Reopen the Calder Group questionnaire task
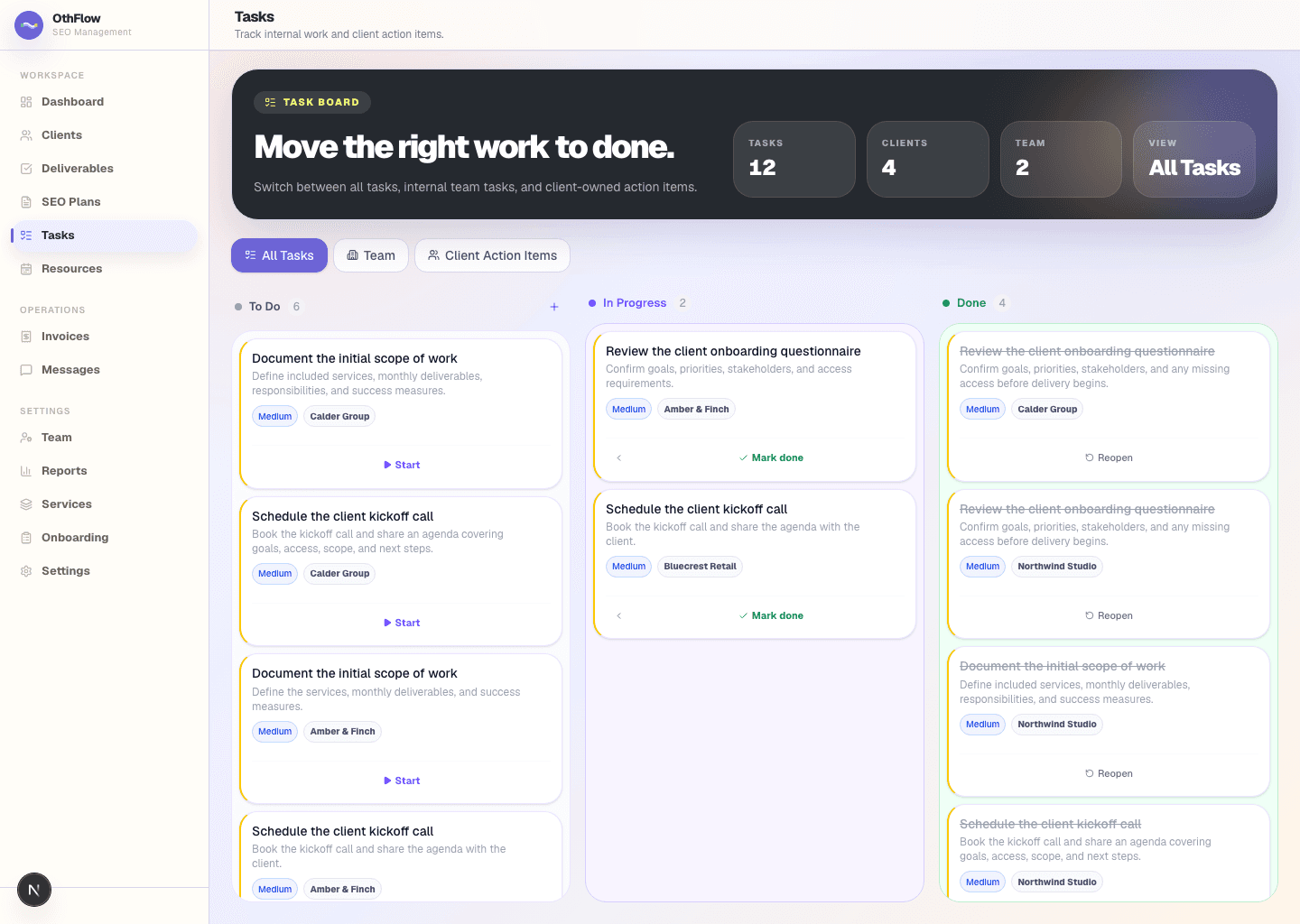Screen dimensions: 1300x924 tap(1109, 457)
